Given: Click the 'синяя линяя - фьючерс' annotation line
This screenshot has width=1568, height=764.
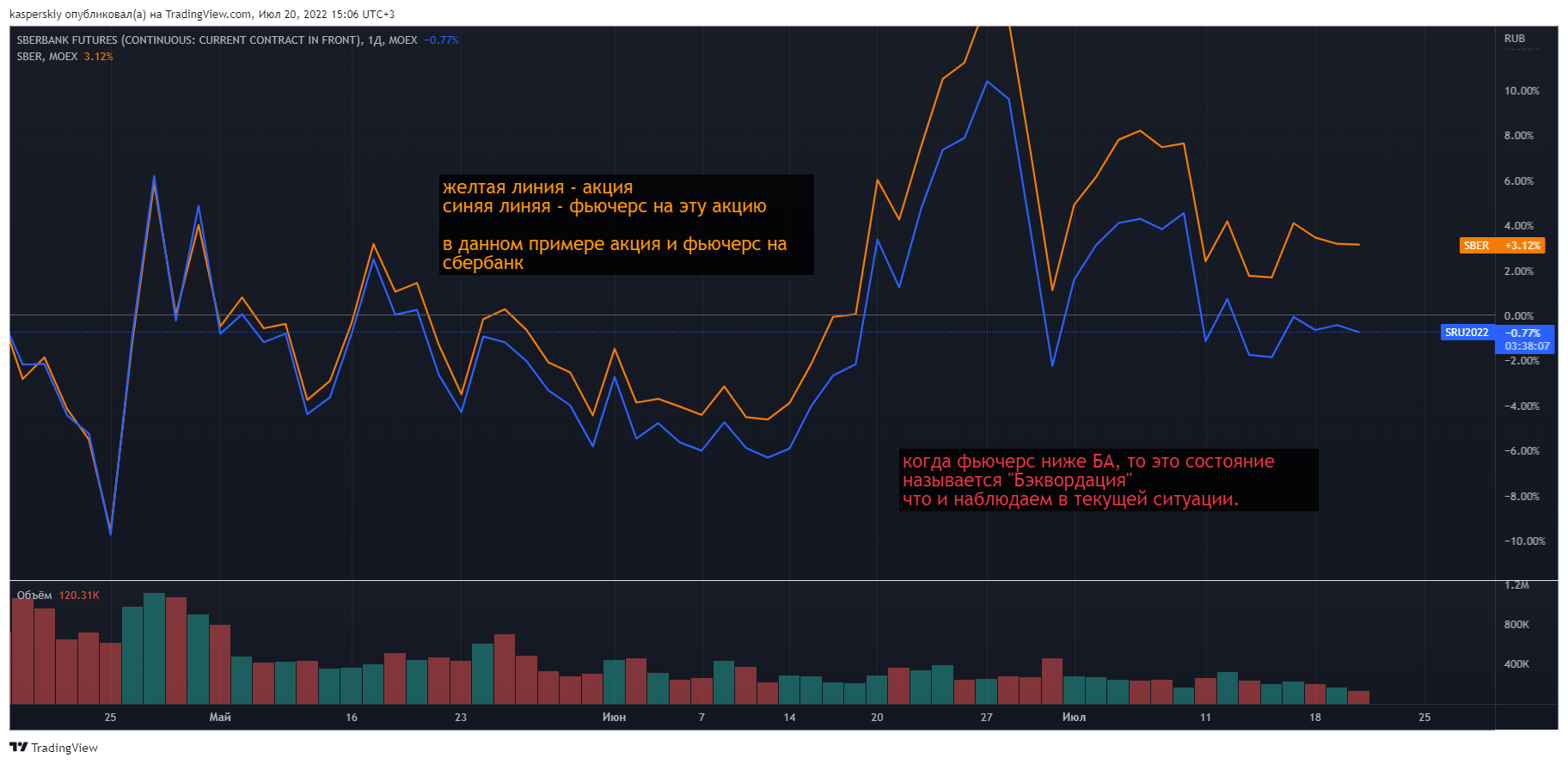Looking at the screenshot, I should coord(604,206).
